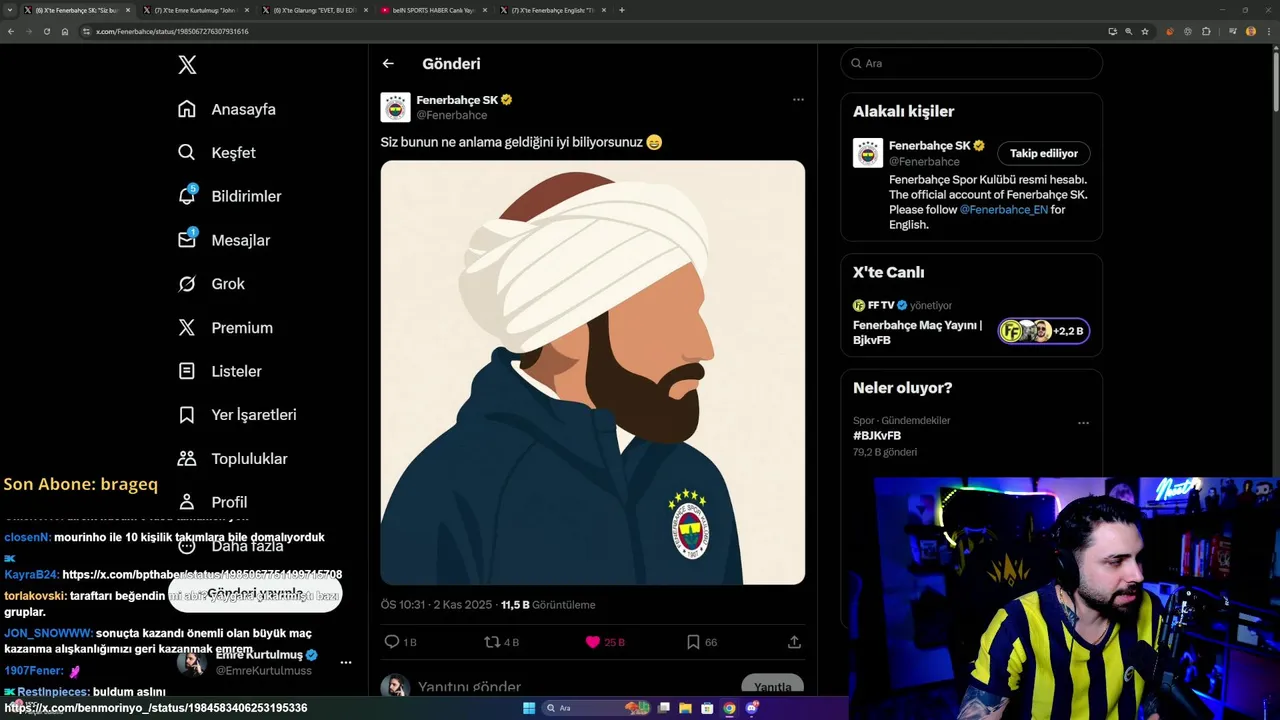
Task: Open File Explorer from the taskbar
Action: click(x=686, y=708)
